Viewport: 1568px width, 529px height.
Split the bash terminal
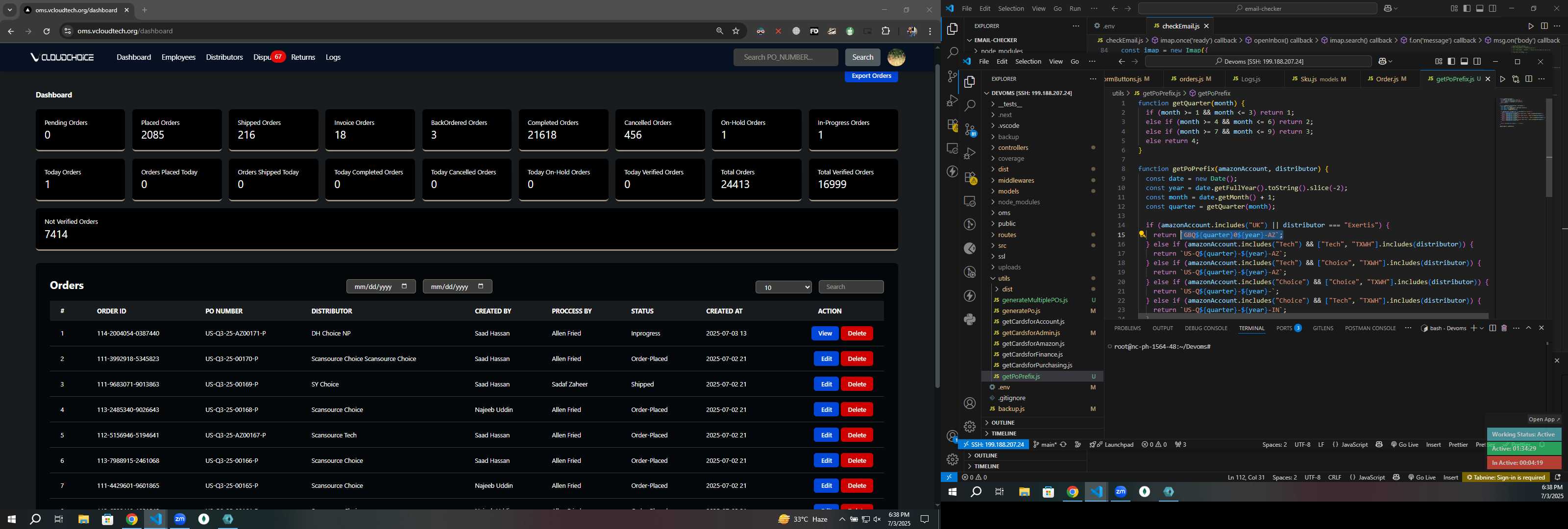point(1493,328)
